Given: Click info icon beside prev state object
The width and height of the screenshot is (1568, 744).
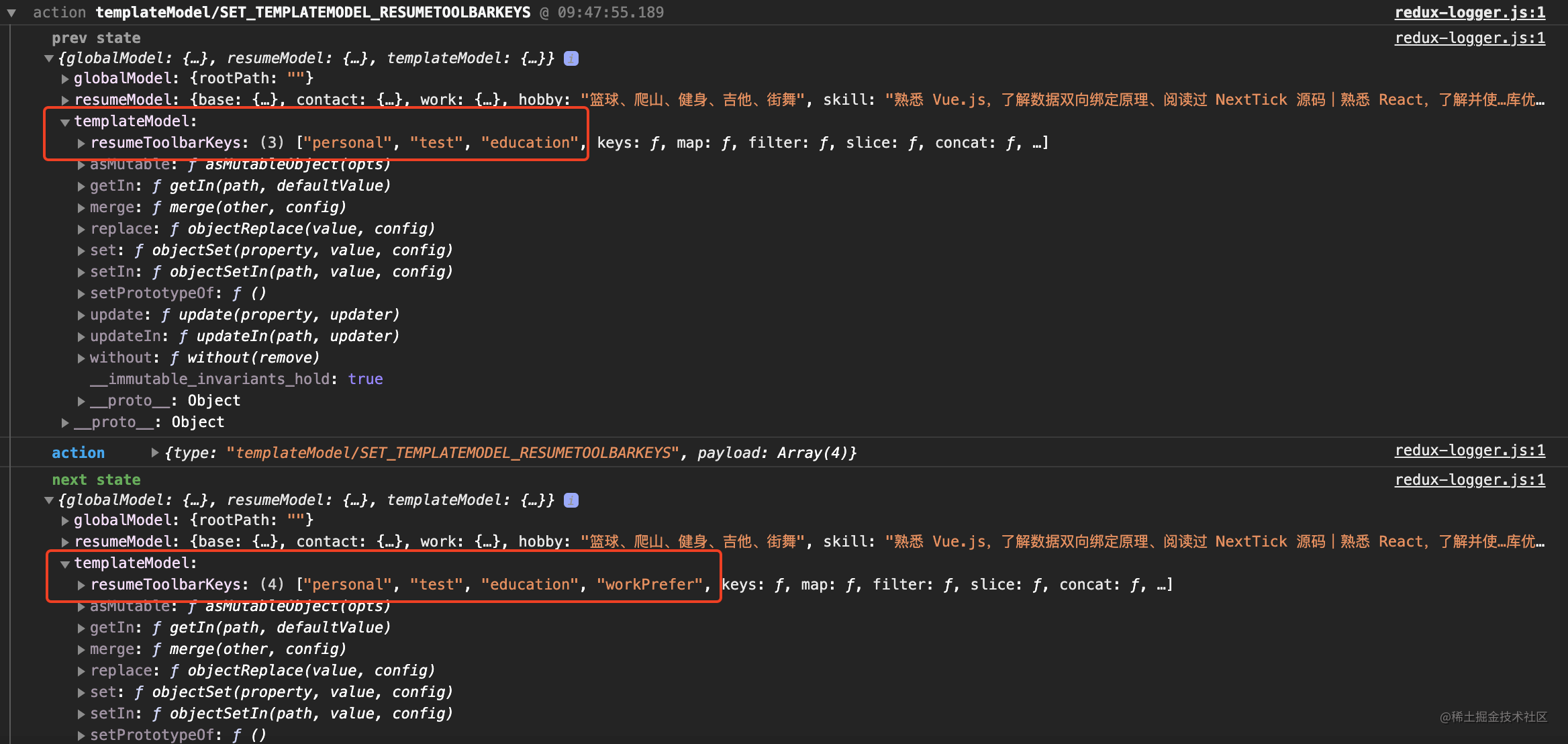Looking at the screenshot, I should [571, 58].
